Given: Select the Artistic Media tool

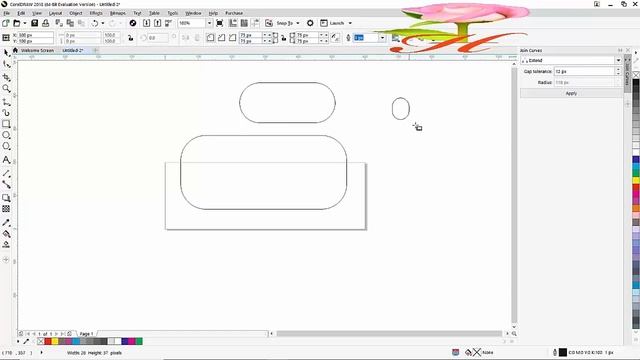Looking at the screenshot, I should pyautogui.click(x=6, y=113).
